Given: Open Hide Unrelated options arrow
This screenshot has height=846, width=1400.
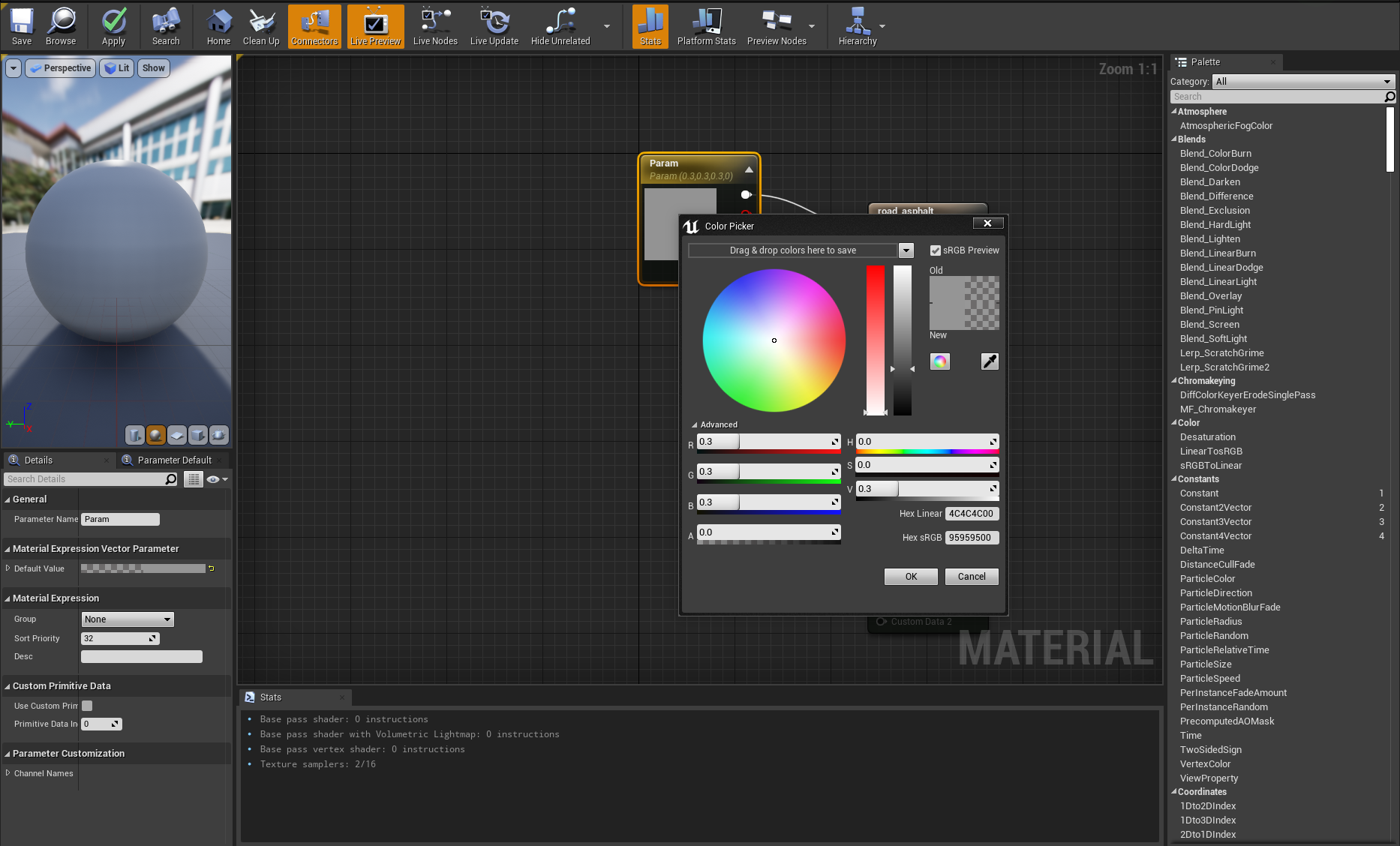Looking at the screenshot, I should (607, 26).
